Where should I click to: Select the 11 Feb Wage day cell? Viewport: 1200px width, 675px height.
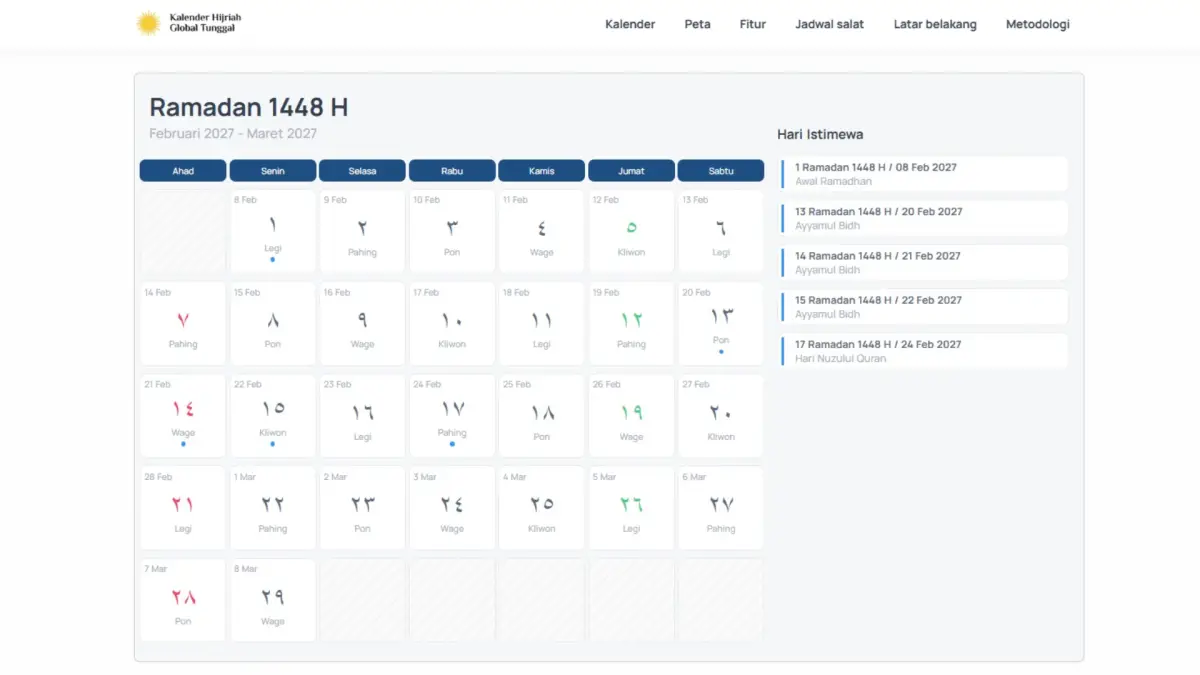(542, 232)
